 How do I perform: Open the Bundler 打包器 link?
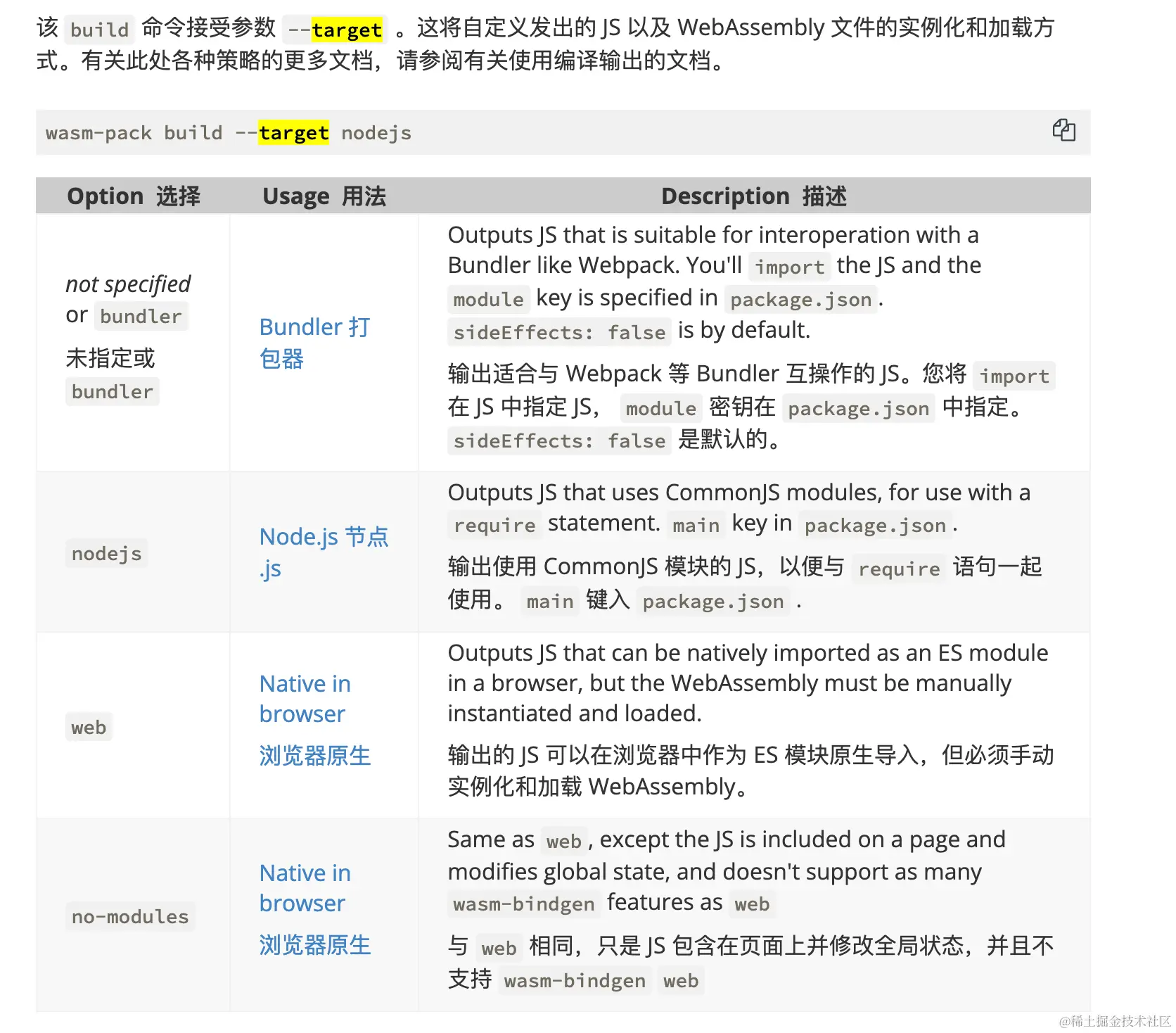point(314,343)
